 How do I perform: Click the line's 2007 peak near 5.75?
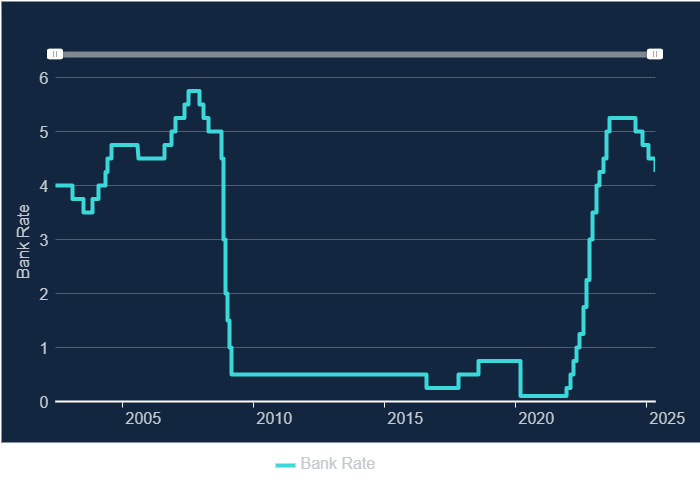click(194, 91)
